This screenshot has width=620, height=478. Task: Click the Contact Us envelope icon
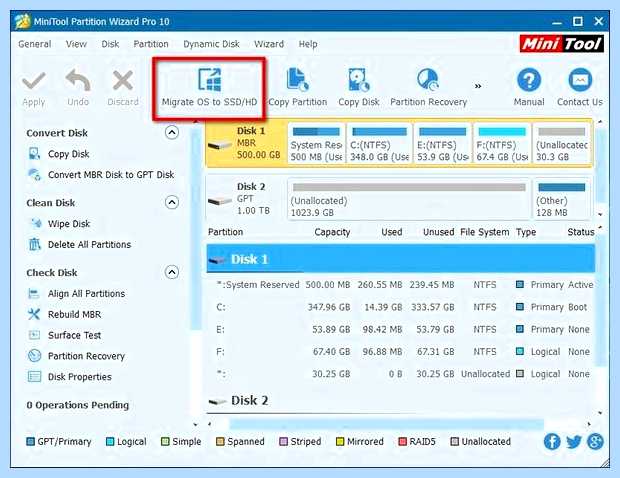coord(580,80)
